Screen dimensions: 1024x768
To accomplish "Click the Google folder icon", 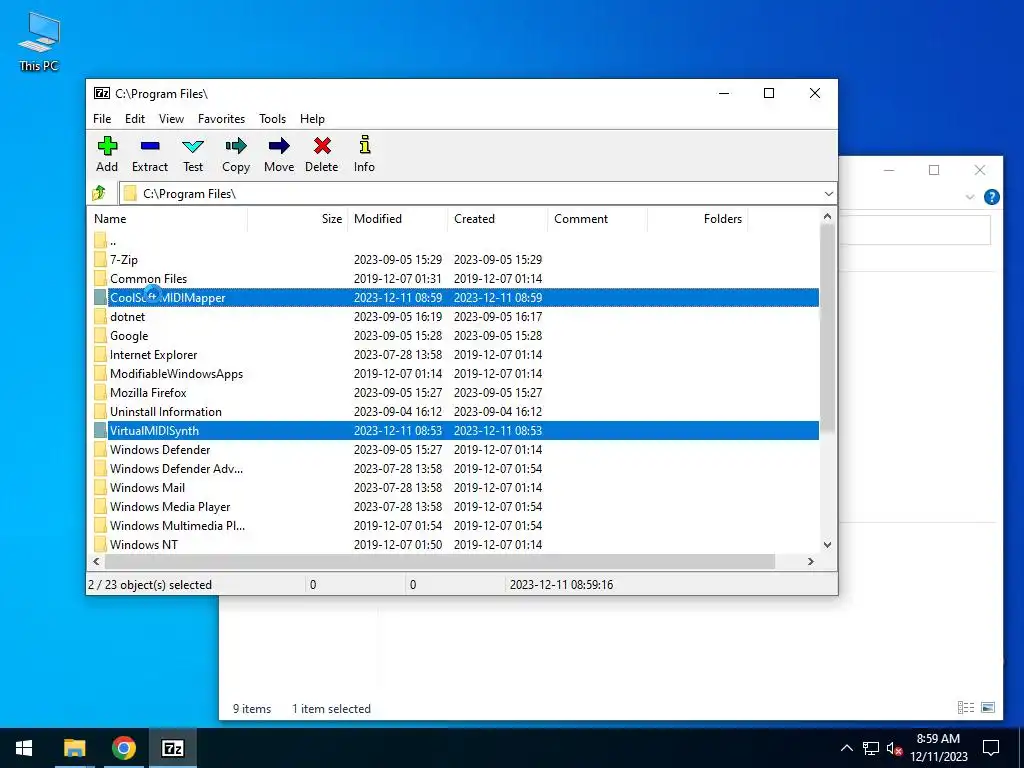I will [x=100, y=336].
